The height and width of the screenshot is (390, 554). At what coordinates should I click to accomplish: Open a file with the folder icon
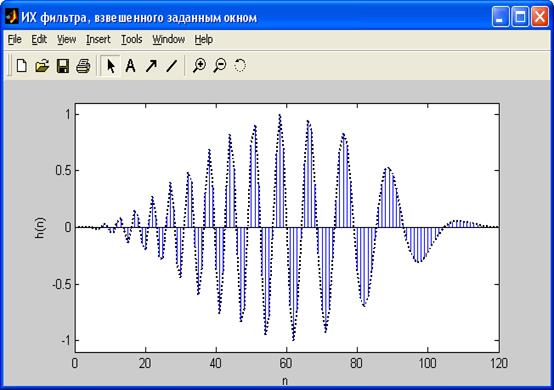tap(42, 66)
